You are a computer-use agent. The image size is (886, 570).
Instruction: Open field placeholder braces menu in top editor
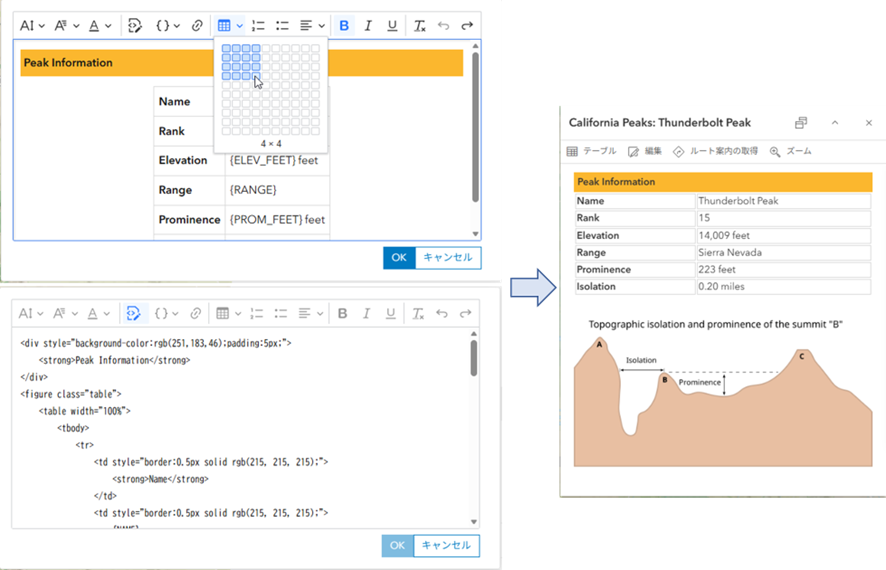[x=168, y=26]
